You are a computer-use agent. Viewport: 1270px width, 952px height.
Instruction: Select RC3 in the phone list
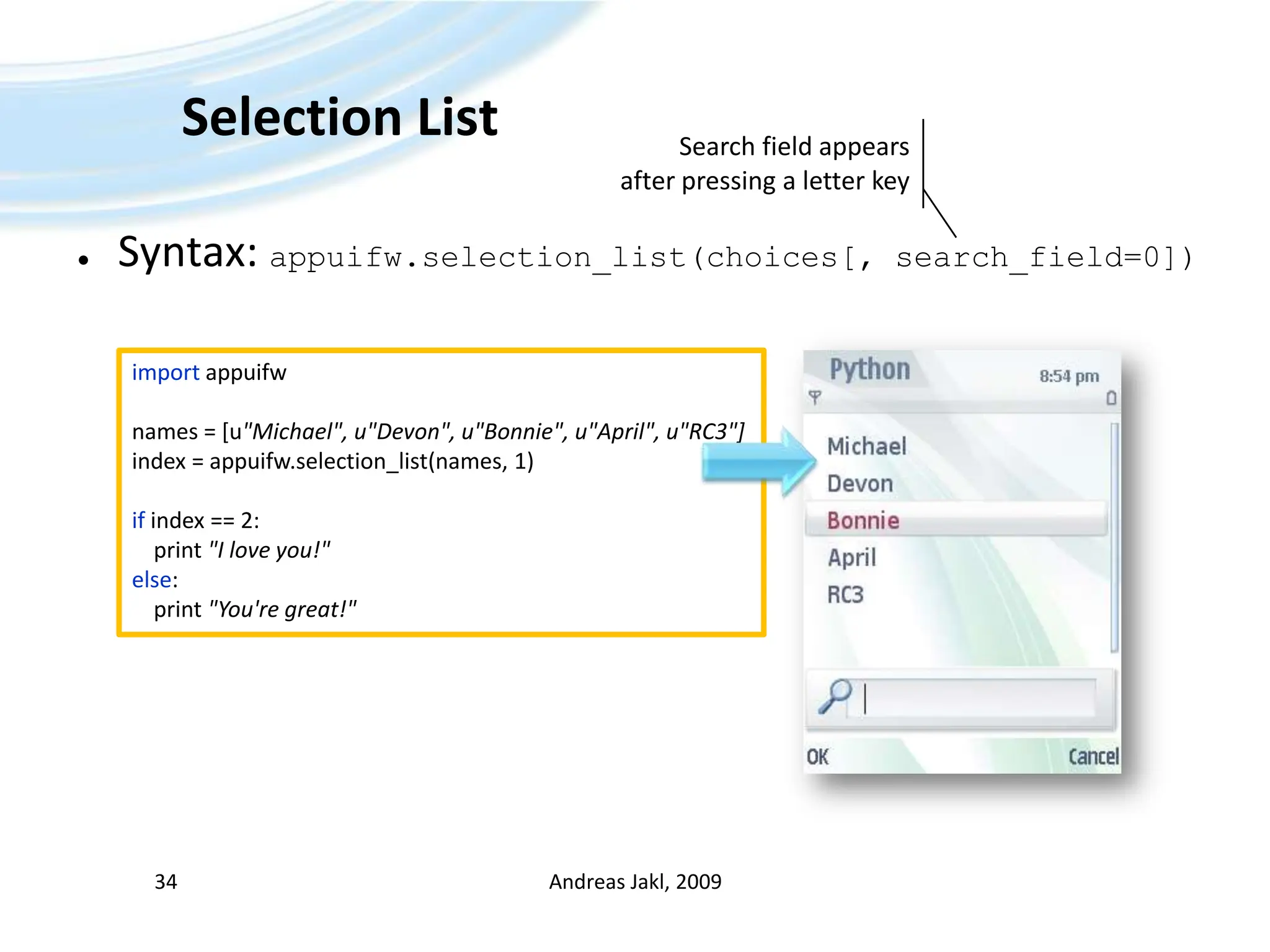[845, 595]
